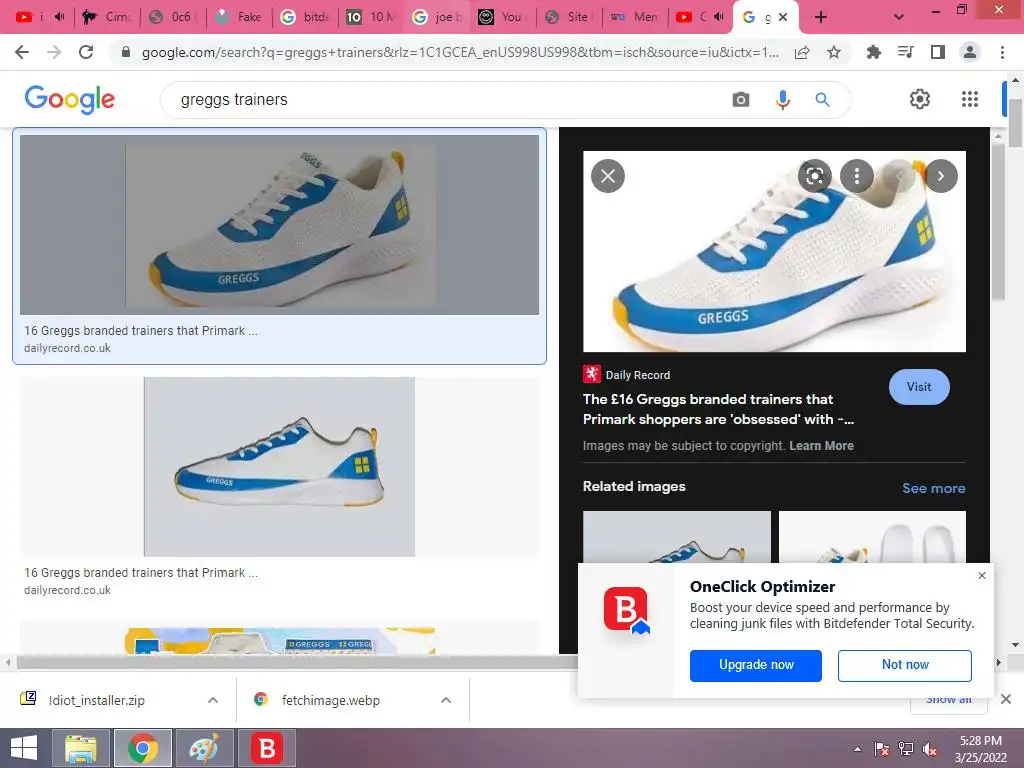Image resolution: width=1024 pixels, height=768 pixels.
Task: Open Paint from the taskbar
Action: click(x=204, y=748)
